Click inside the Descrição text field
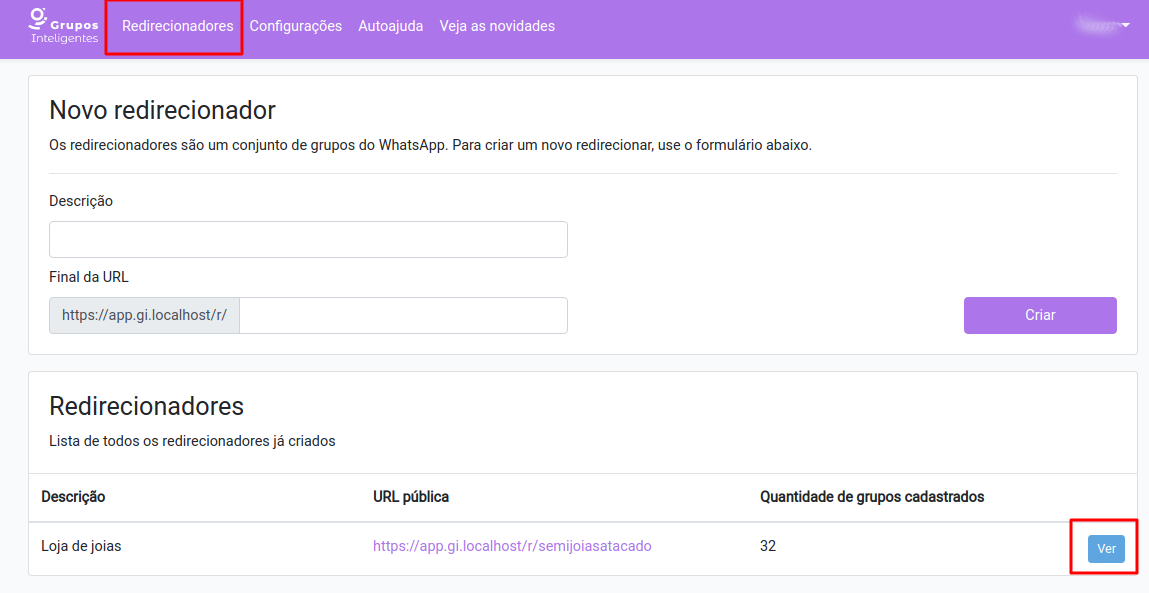The width and height of the screenshot is (1149, 593). pos(308,239)
